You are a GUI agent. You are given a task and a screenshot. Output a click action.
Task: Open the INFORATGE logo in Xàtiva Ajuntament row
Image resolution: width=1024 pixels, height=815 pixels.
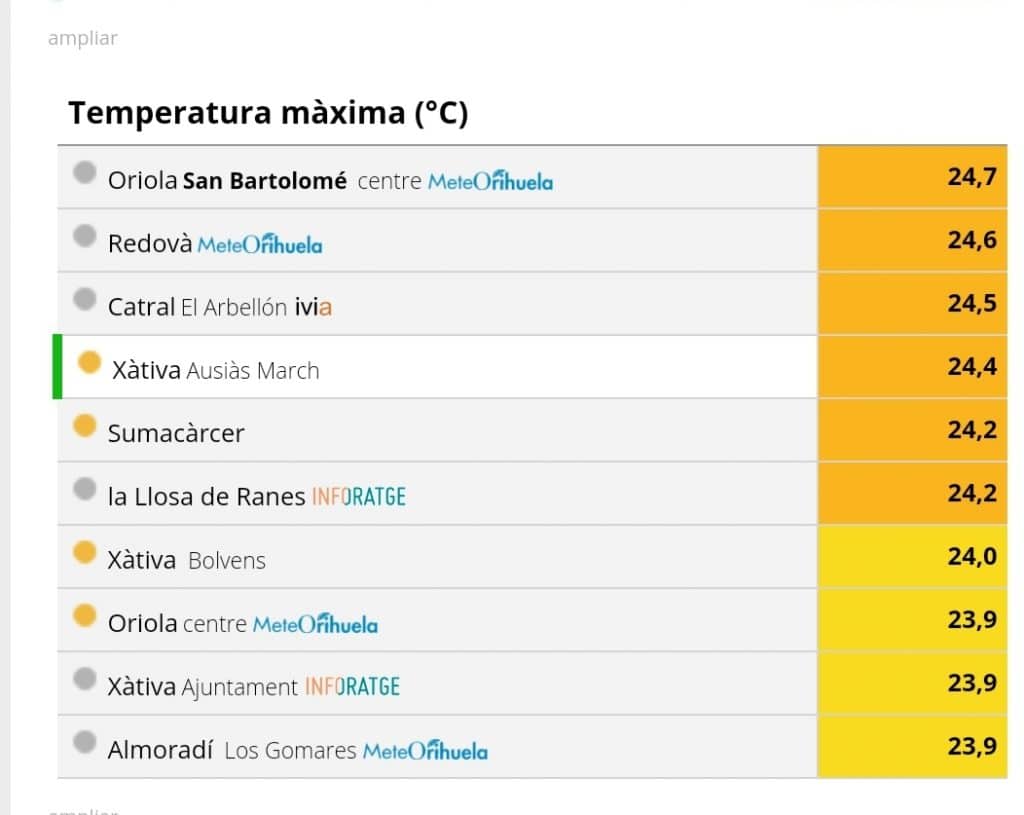[x=353, y=687]
